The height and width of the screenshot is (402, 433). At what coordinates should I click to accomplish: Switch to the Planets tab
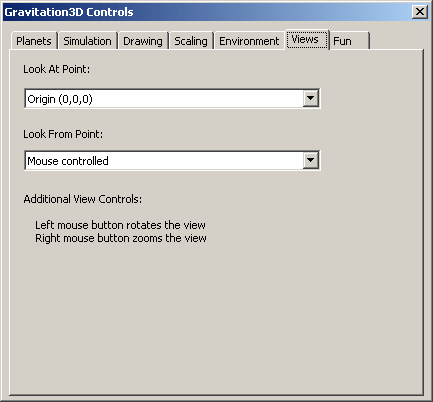pyautogui.click(x=34, y=41)
